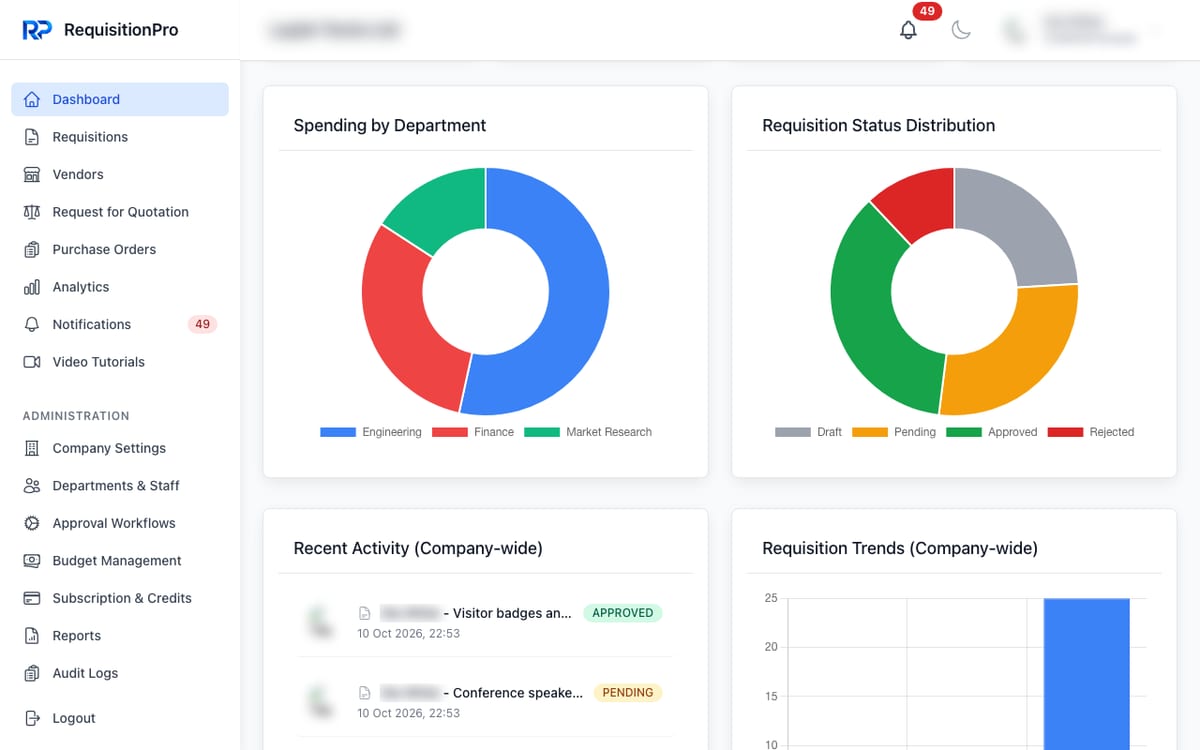
Task: Open the notifications bell in header
Action: point(908,30)
